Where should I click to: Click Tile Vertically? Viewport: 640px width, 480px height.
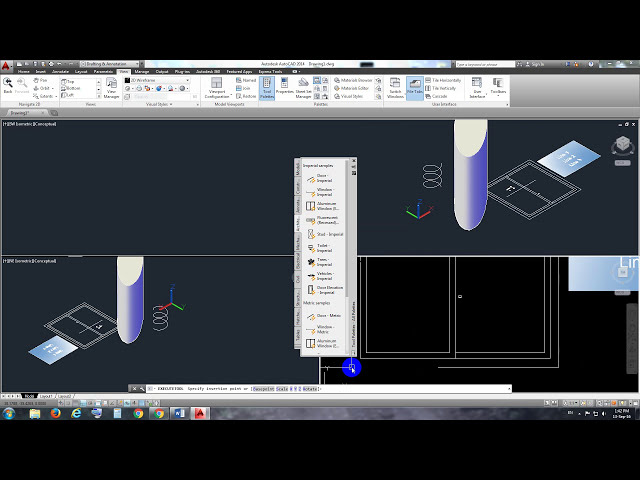440,88
